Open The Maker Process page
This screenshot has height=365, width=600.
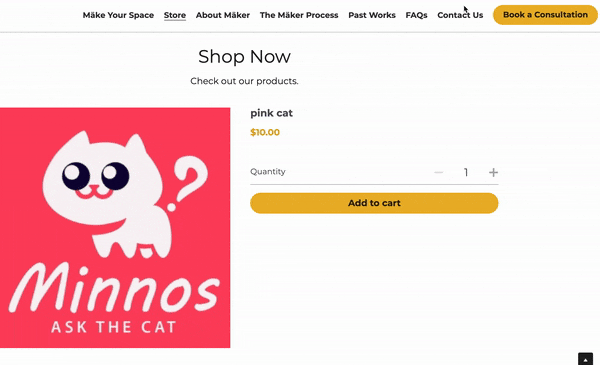coord(299,15)
